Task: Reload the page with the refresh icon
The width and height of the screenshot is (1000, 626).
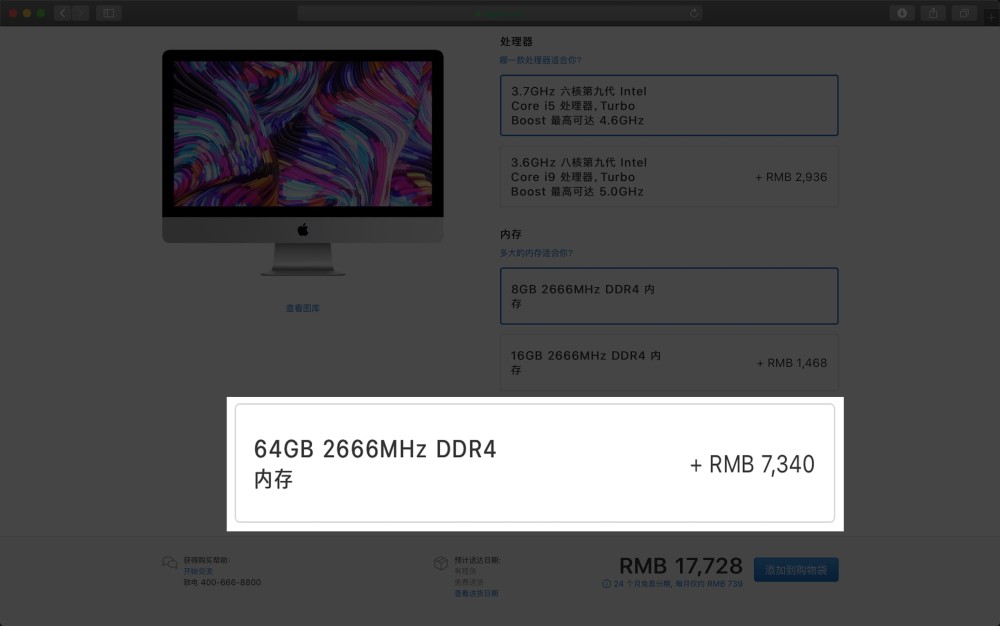Action: click(694, 13)
